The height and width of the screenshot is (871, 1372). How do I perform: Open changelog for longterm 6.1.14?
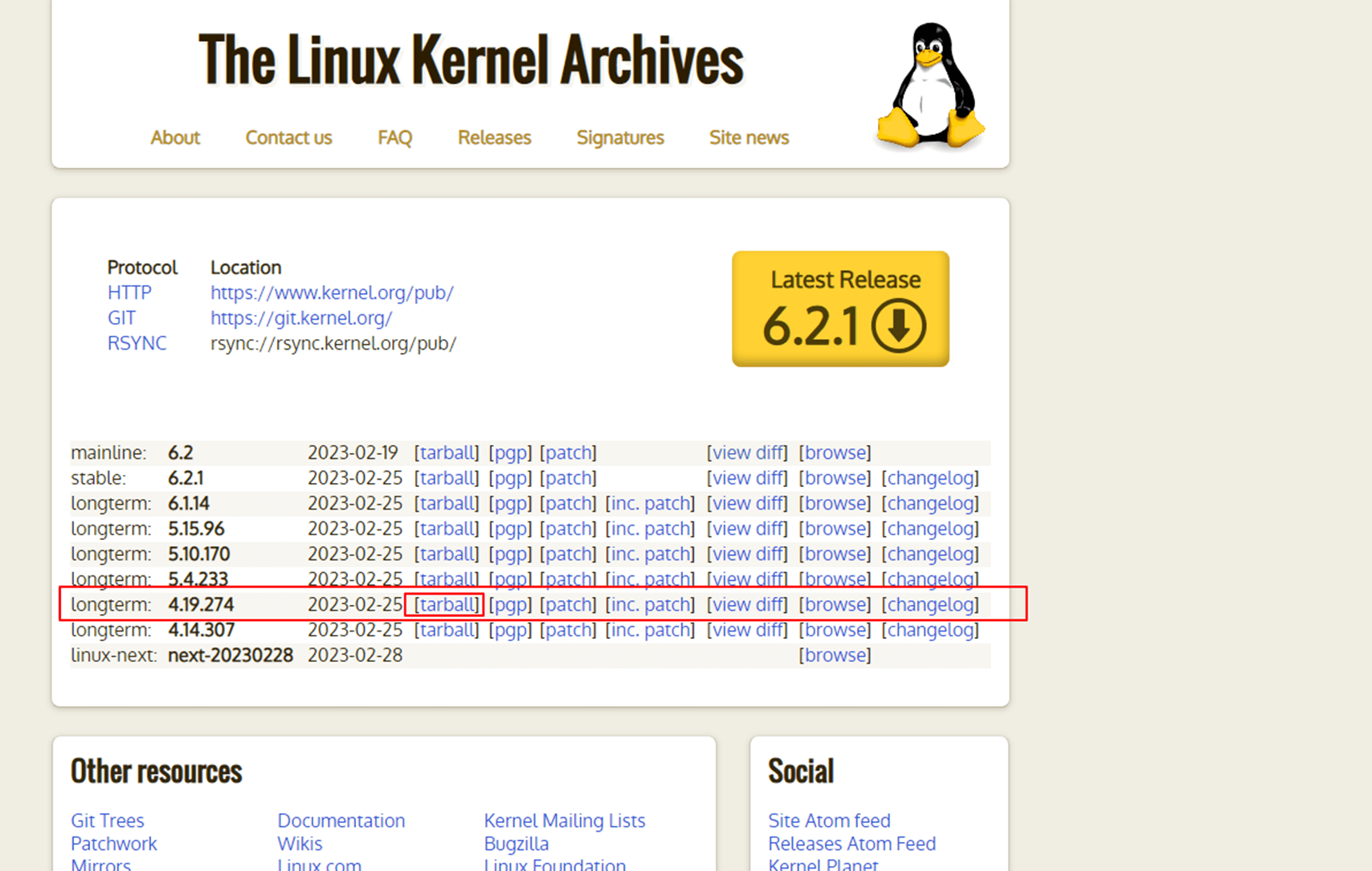tap(930, 503)
